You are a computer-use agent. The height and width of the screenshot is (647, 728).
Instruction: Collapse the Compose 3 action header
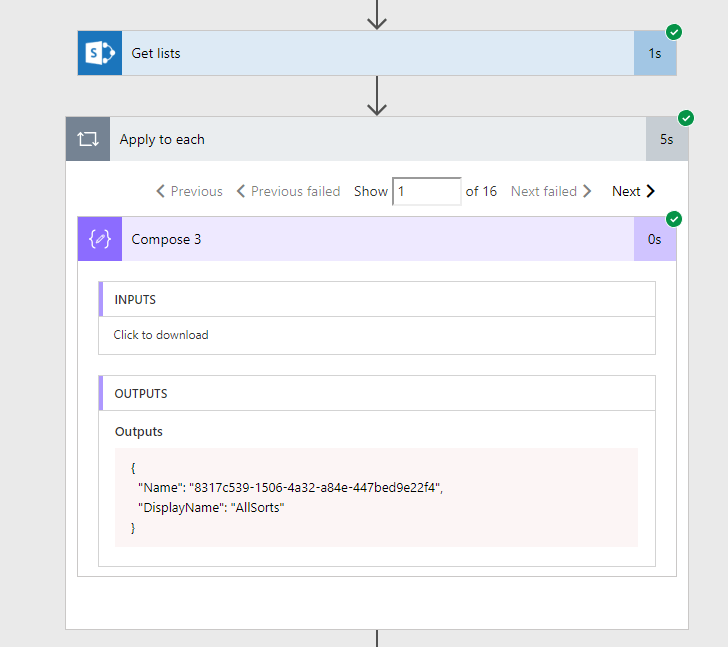377,239
